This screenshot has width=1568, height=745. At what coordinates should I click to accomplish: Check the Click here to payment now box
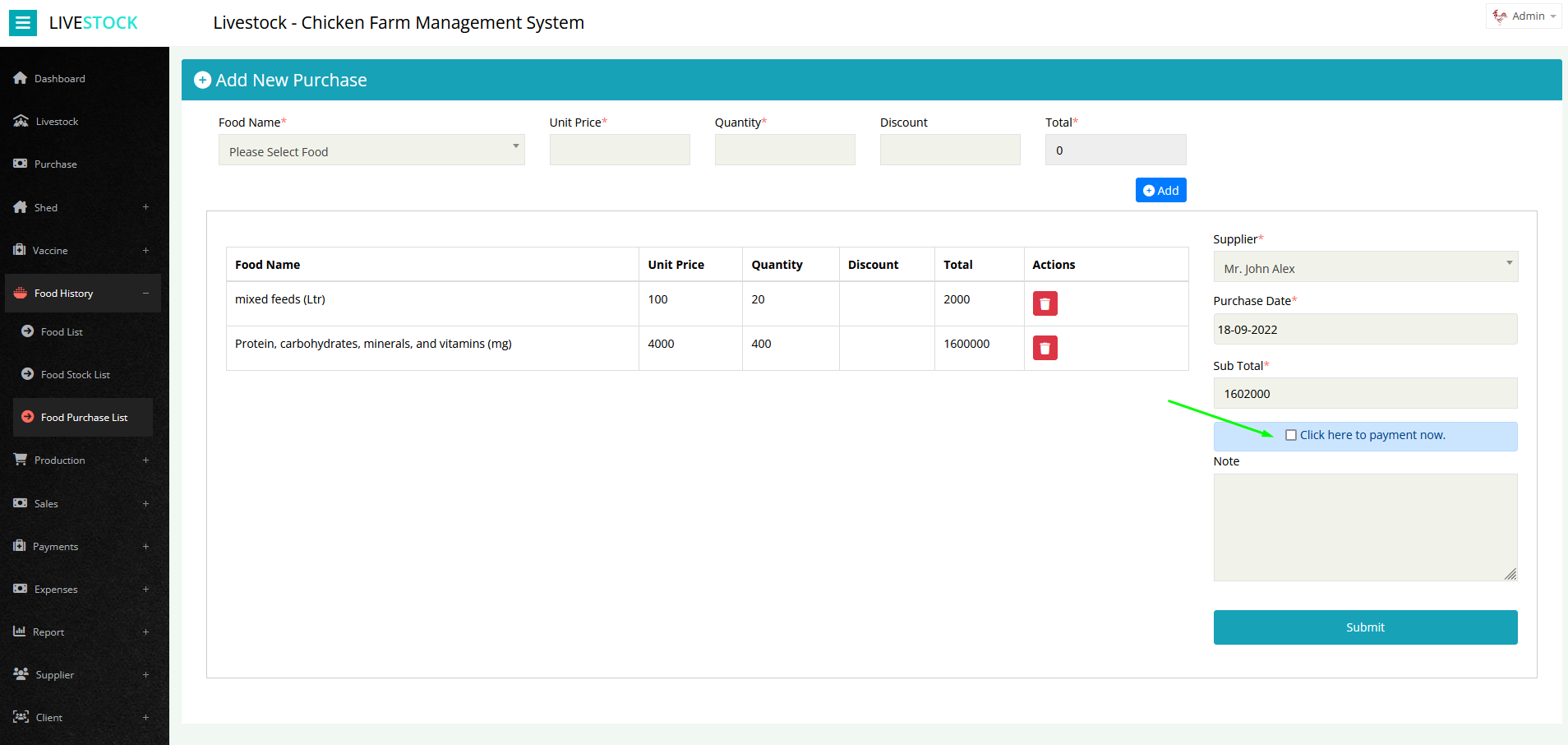coord(1290,434)
